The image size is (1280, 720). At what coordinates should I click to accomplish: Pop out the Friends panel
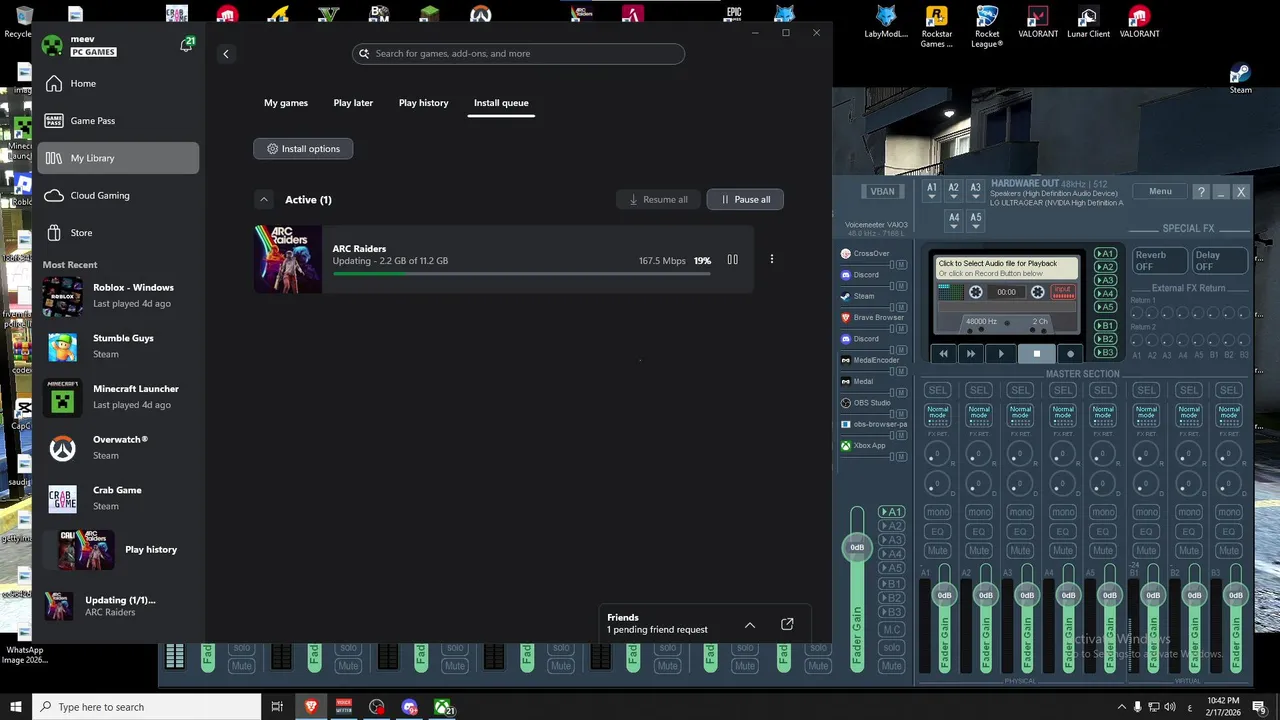[x=787, y=624]
